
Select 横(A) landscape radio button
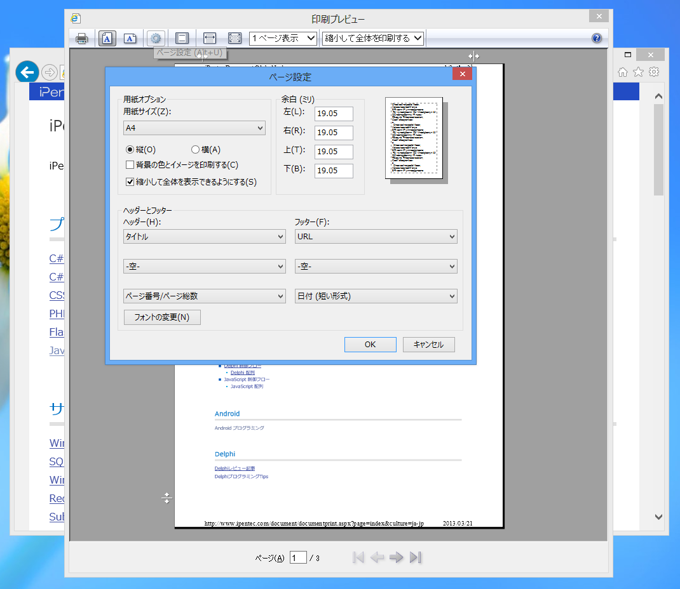click(x=195, y=150)
